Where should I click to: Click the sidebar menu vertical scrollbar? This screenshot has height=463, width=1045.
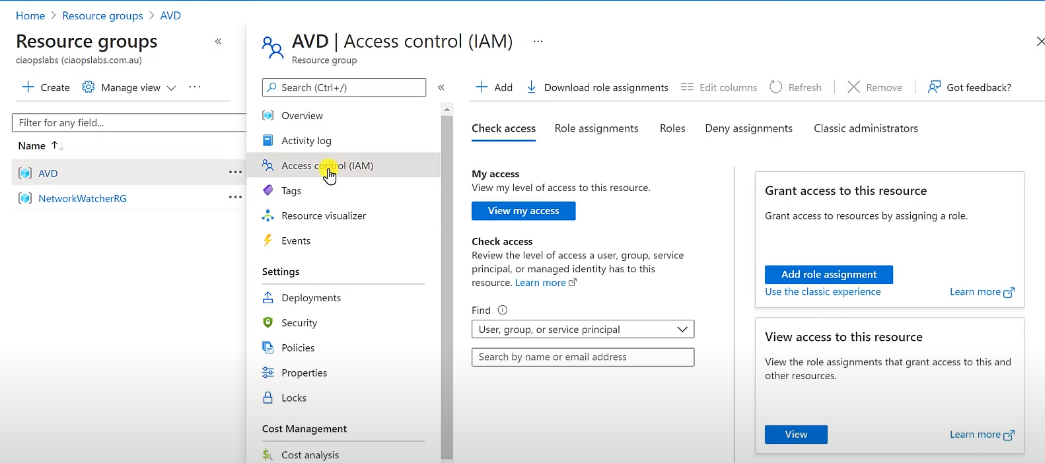(447, 286)
